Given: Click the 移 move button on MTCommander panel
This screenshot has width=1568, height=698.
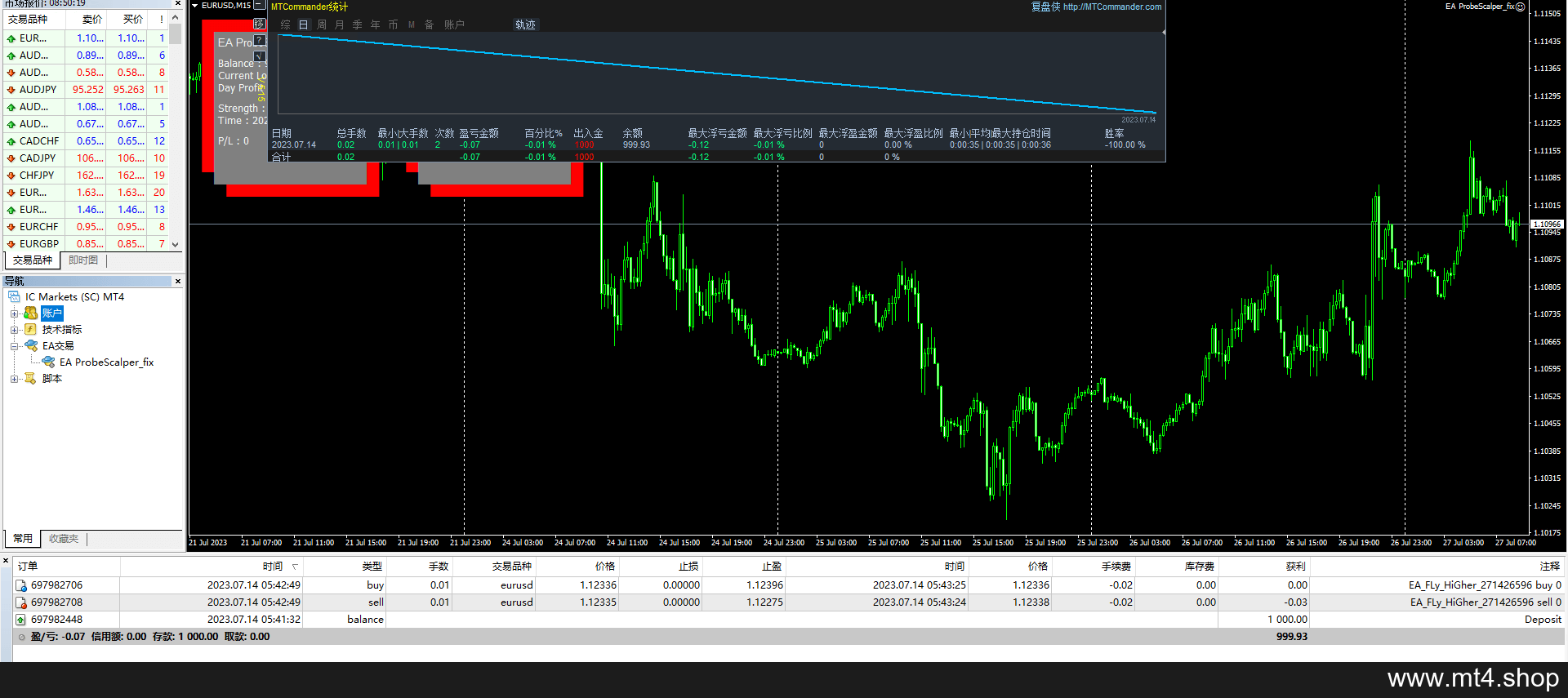Looking at the screenshot, I should [260, 24].
